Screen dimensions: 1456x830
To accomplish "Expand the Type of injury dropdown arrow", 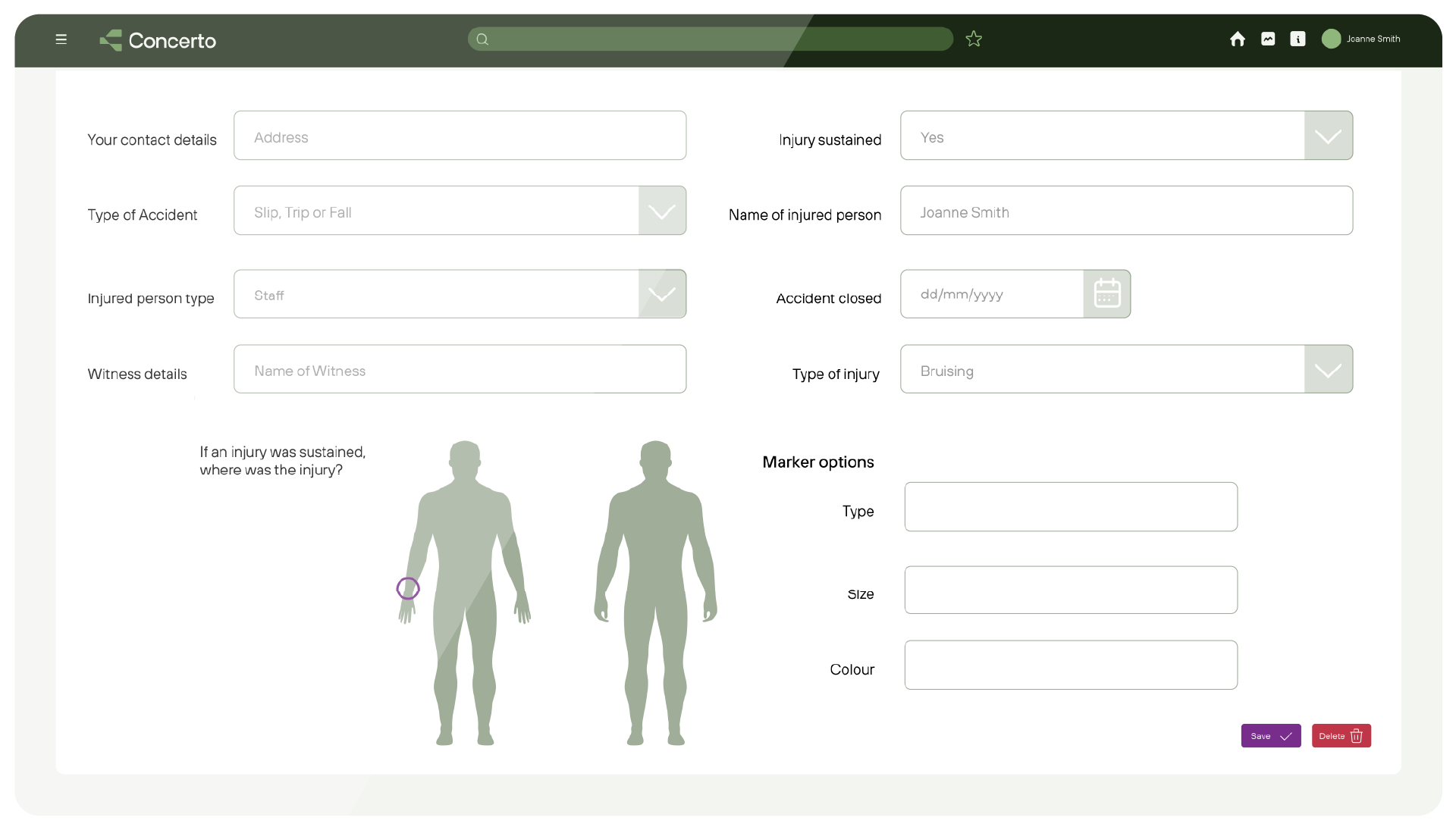I will (x=1328, y=369).
